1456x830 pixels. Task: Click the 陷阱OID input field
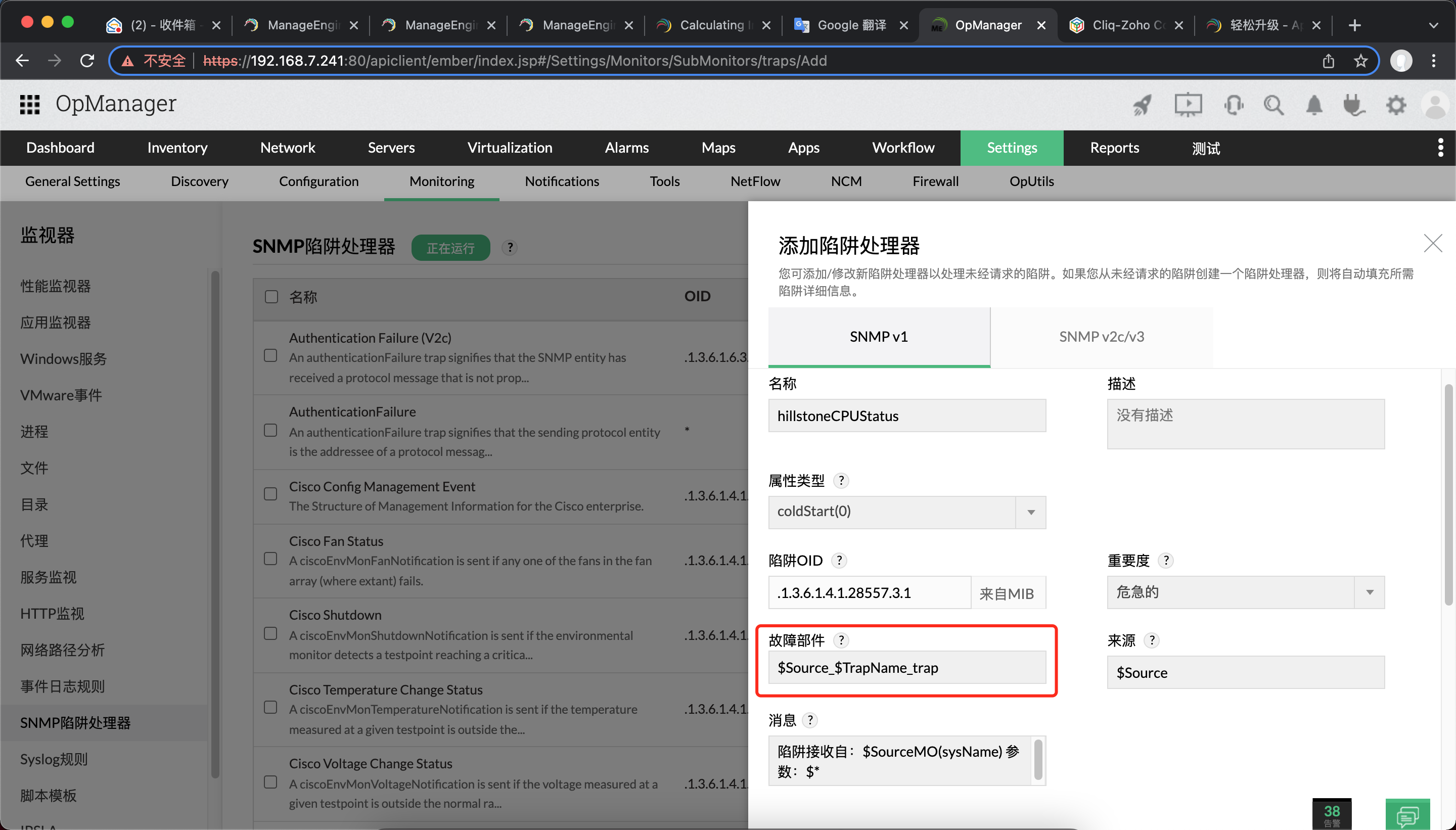click(x=870, y=593)
